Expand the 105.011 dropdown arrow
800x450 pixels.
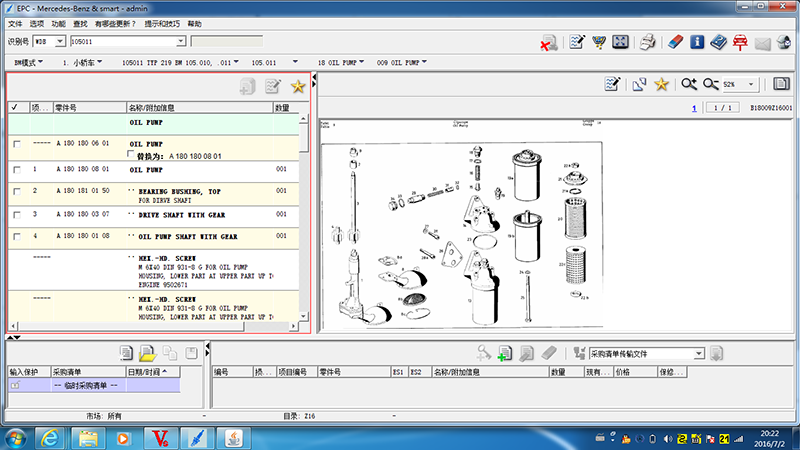[x=295, y=62]
